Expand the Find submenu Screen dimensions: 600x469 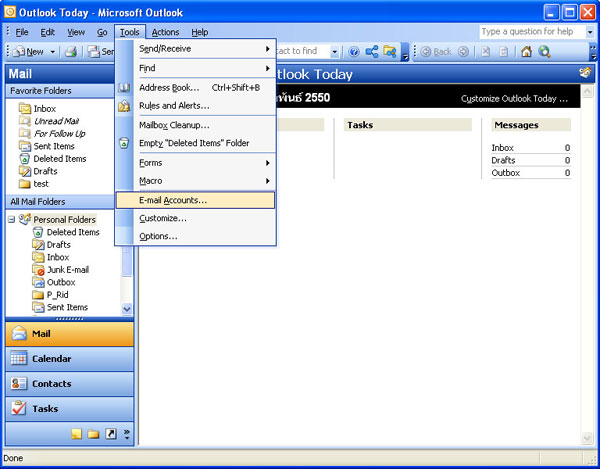point(268,68)
